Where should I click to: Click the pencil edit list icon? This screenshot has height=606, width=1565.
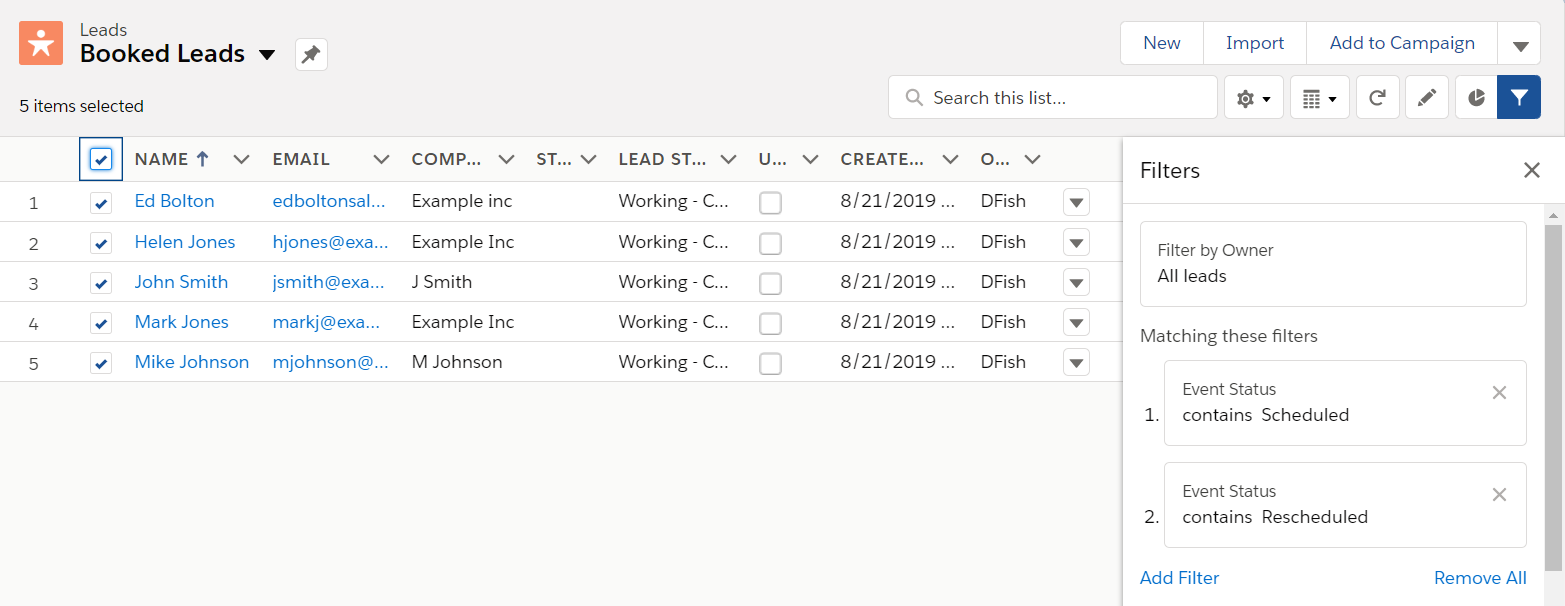pos(1427,98)
